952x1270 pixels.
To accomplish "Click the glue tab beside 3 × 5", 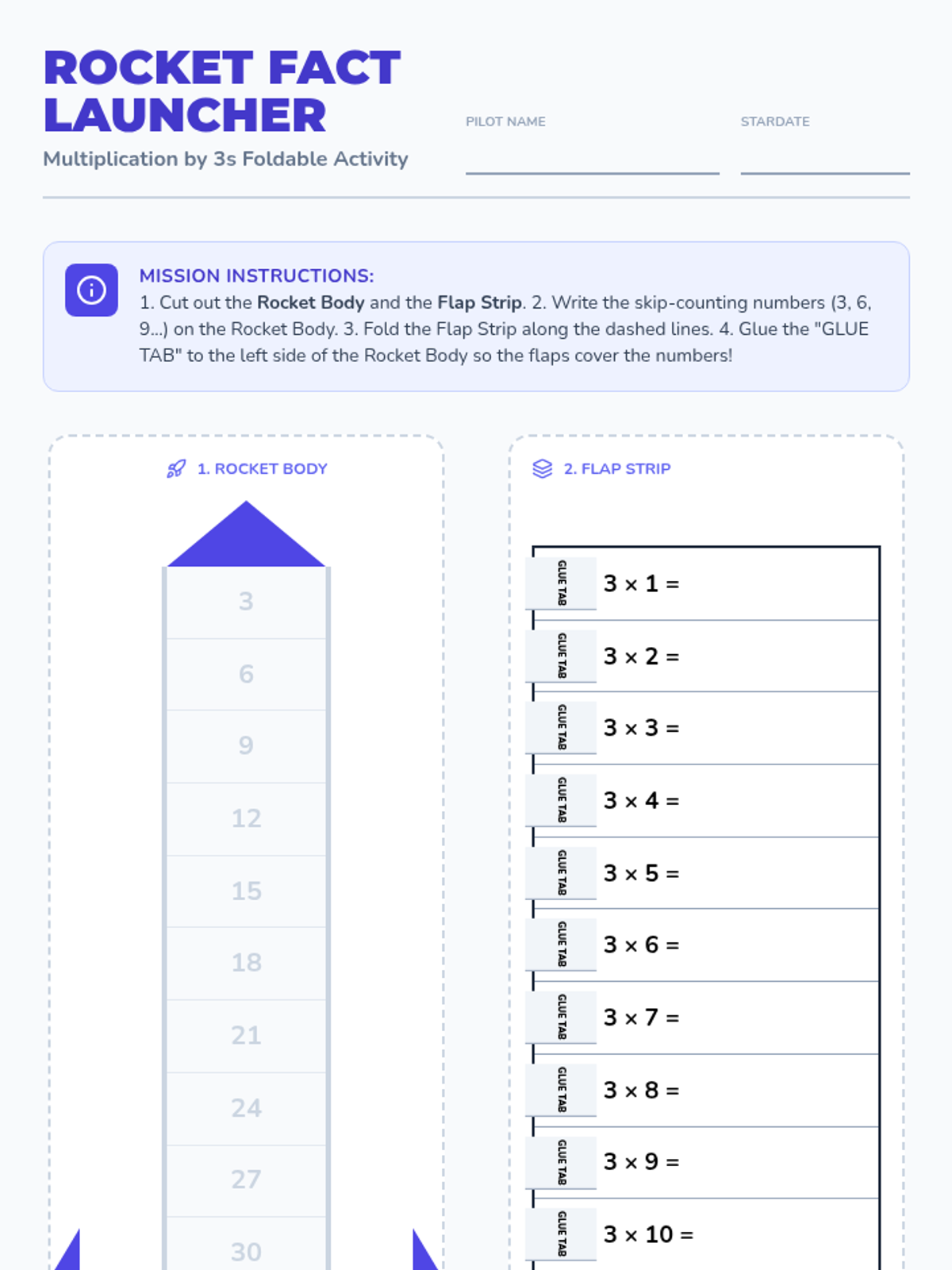I will tap(561, 873).
